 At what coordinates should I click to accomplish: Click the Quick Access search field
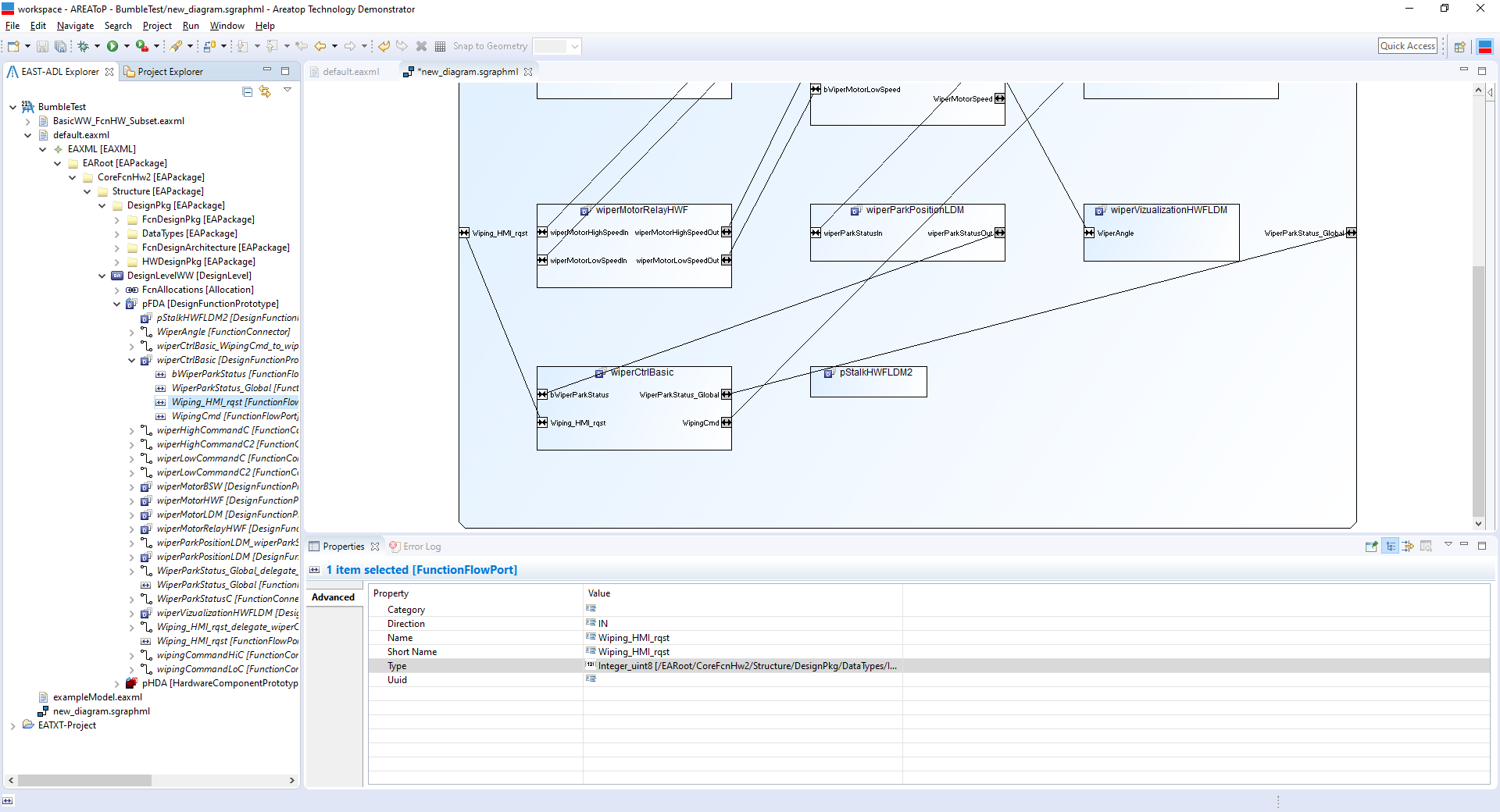(1407, 46)
